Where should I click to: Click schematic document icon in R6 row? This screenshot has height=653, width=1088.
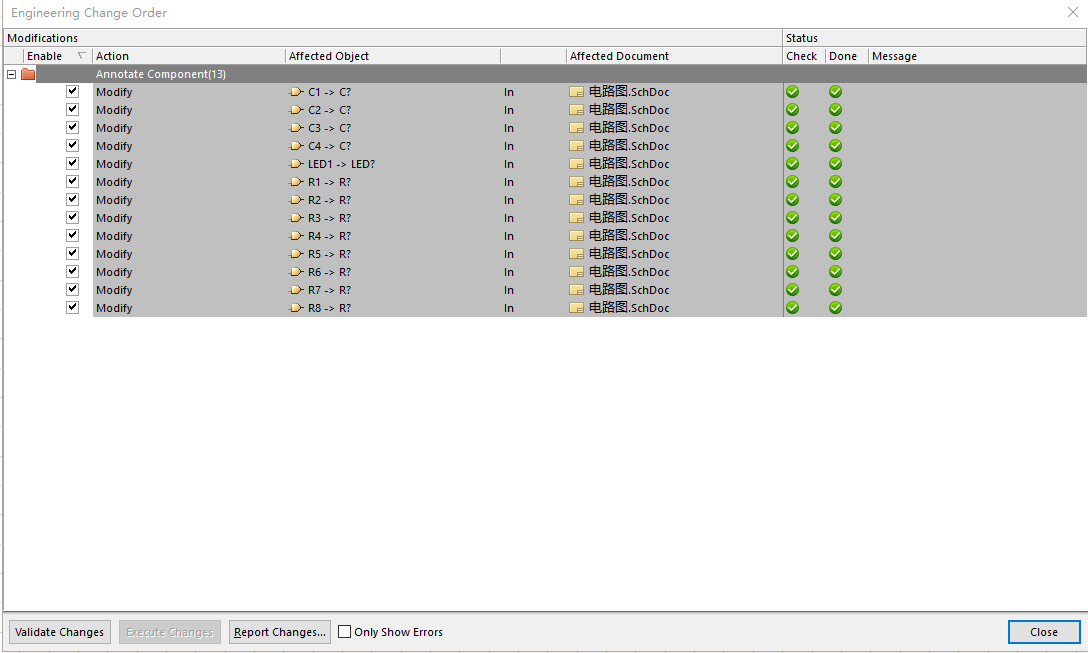[577, 272]
